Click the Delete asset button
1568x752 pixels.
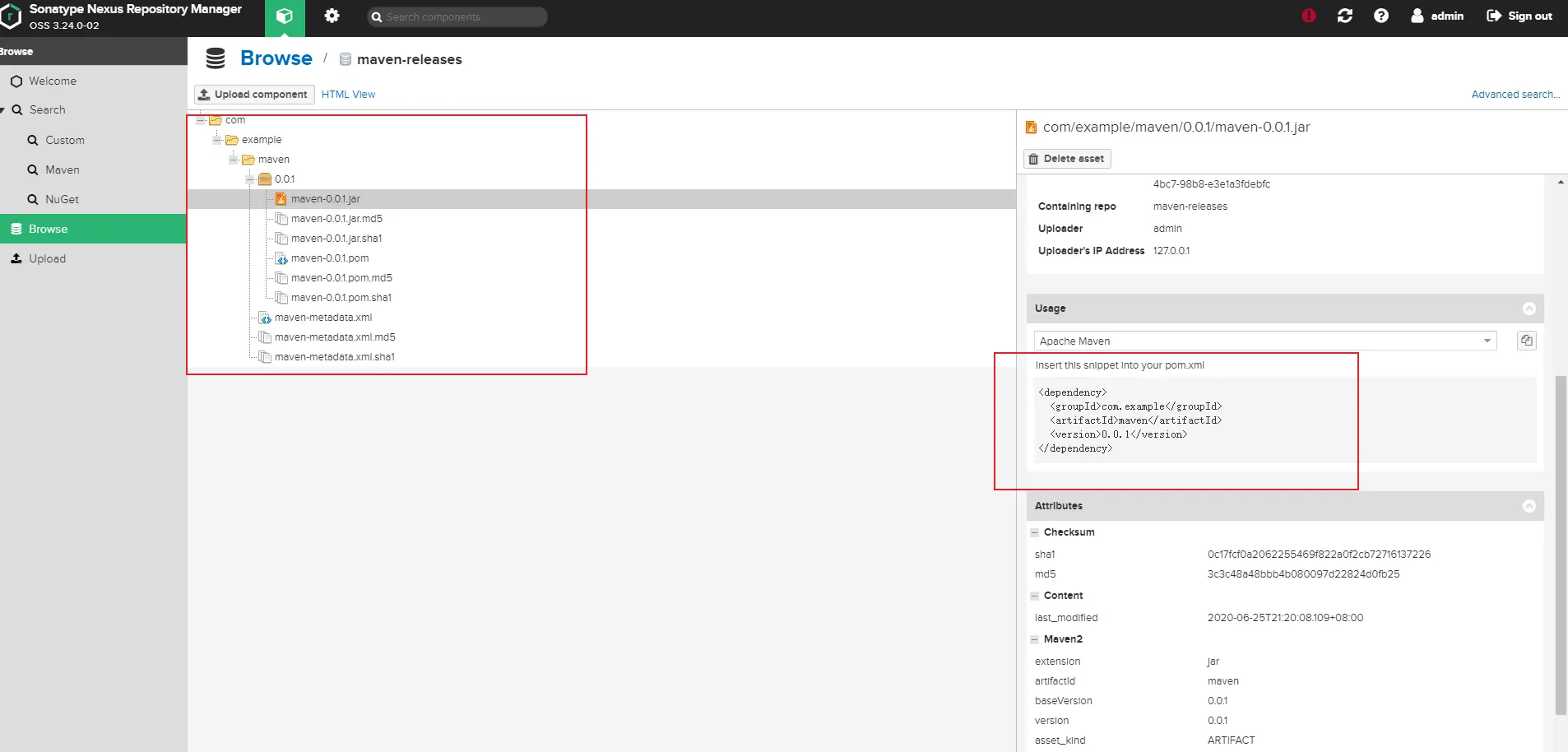coord(1067,159)
